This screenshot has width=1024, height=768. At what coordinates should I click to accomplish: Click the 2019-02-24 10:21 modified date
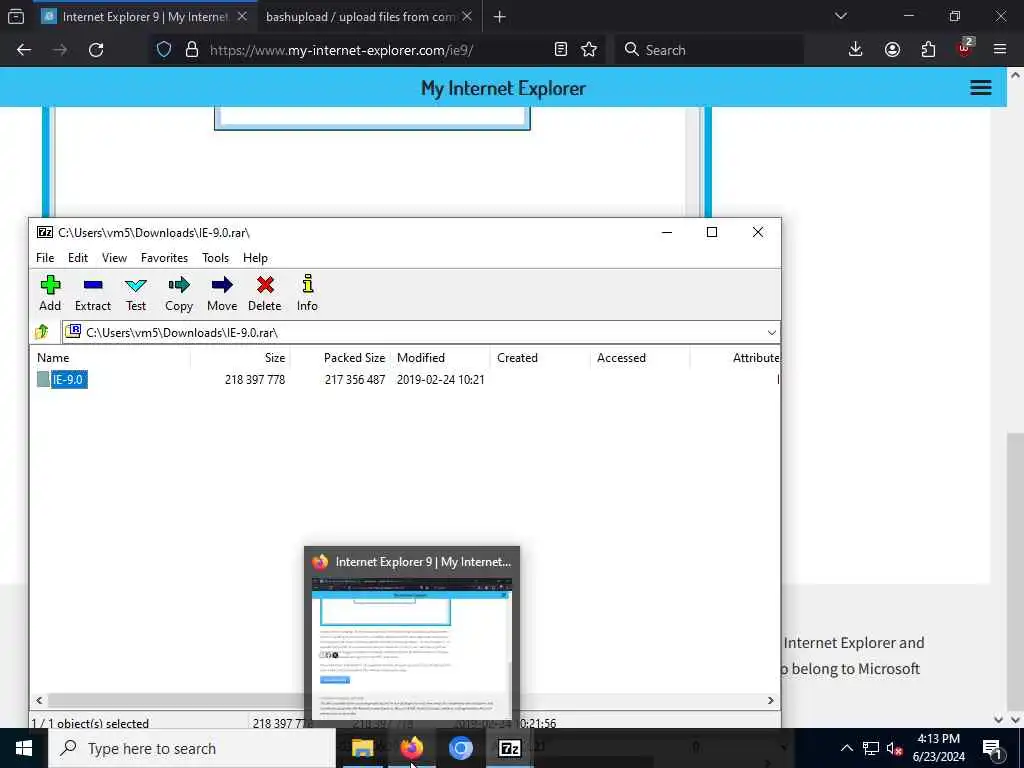click(x=441, y=379)
